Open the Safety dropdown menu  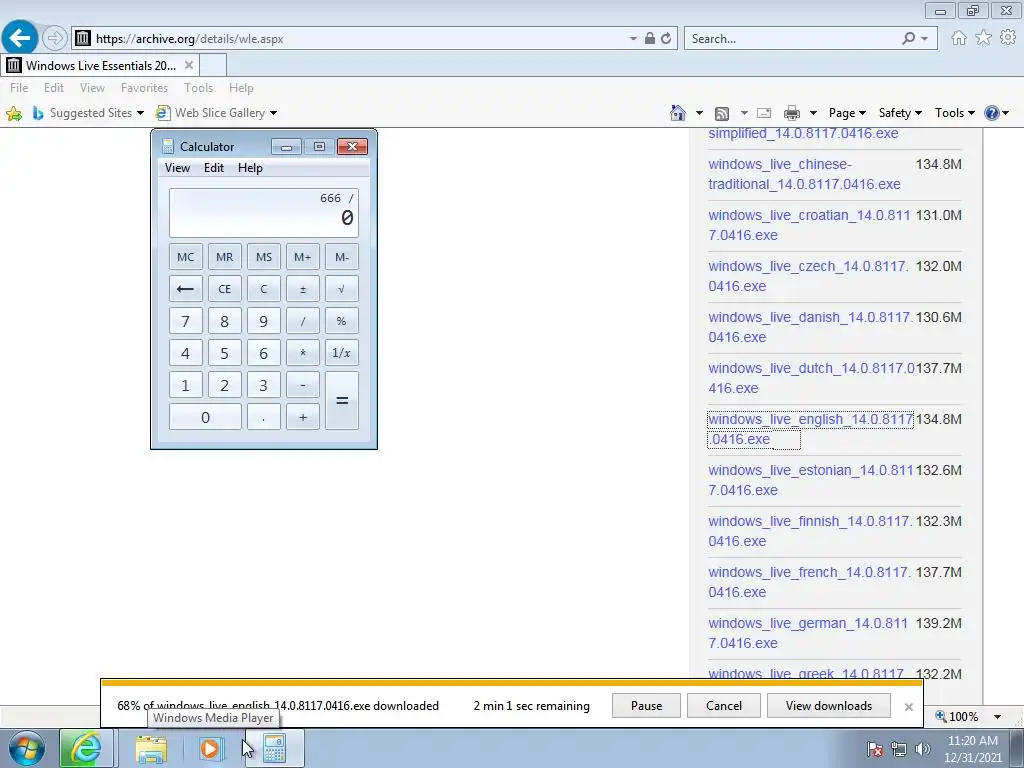[900, 113]
